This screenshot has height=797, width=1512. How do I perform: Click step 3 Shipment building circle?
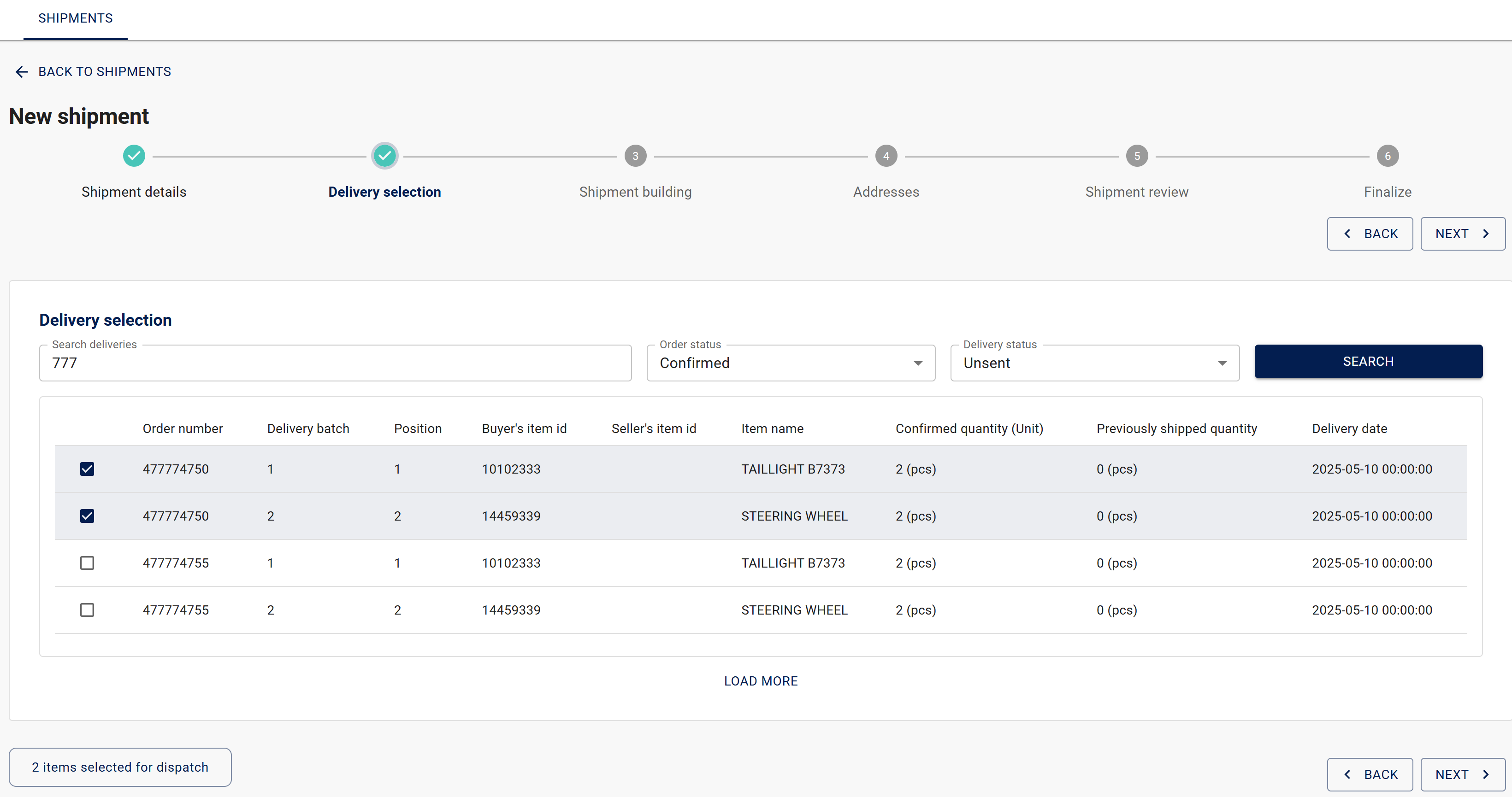(635, 156)
